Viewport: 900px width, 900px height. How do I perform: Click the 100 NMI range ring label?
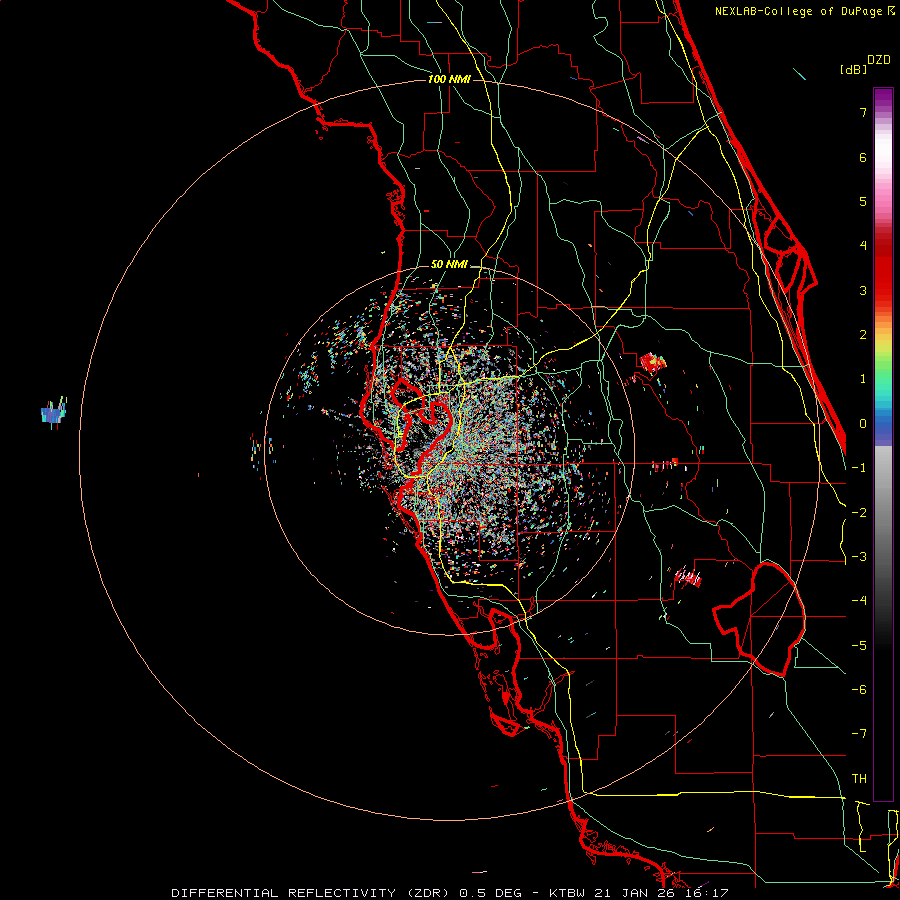click(449, 79)
